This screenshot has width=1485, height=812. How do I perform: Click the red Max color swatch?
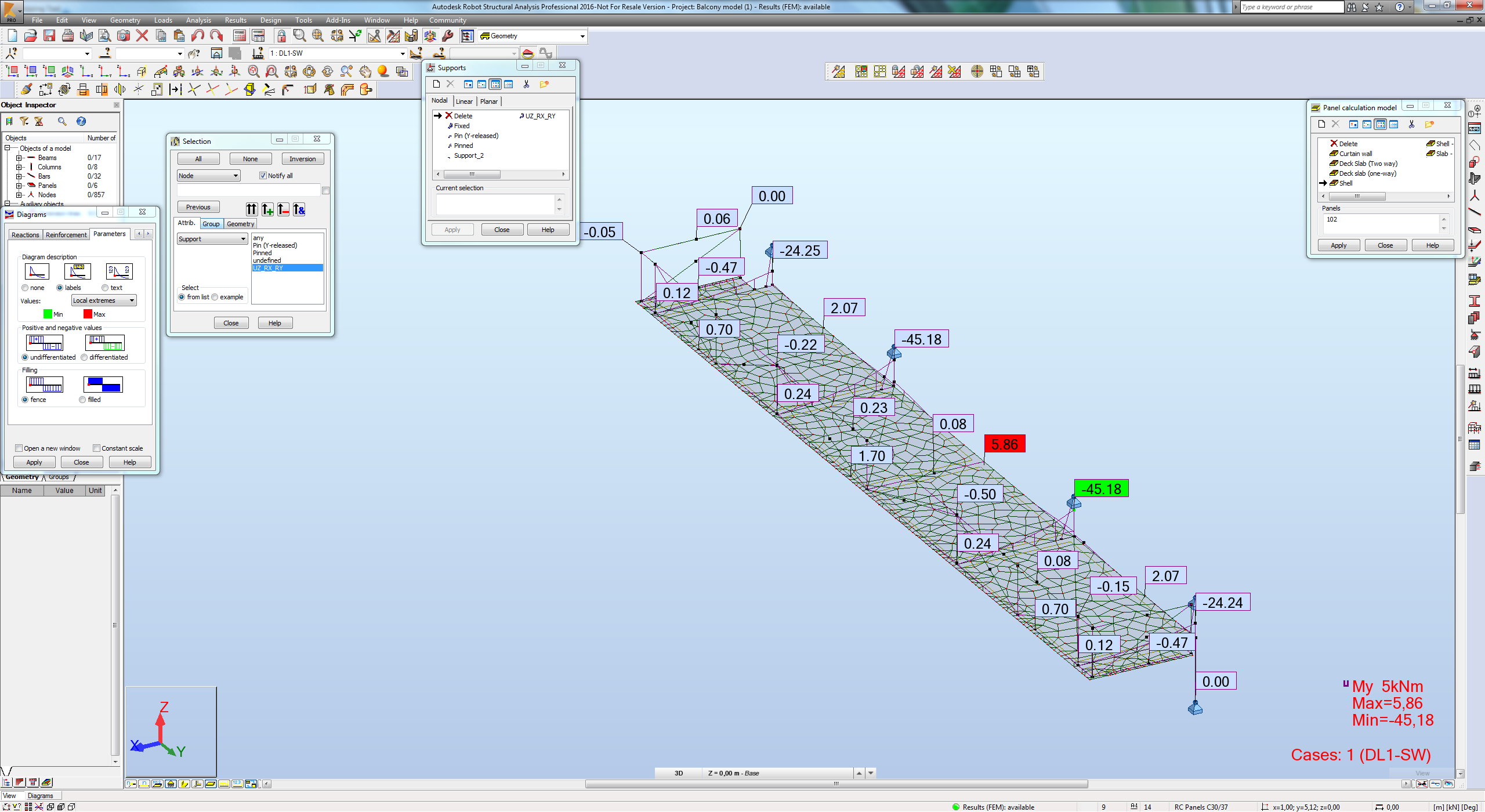click(88, 314)
